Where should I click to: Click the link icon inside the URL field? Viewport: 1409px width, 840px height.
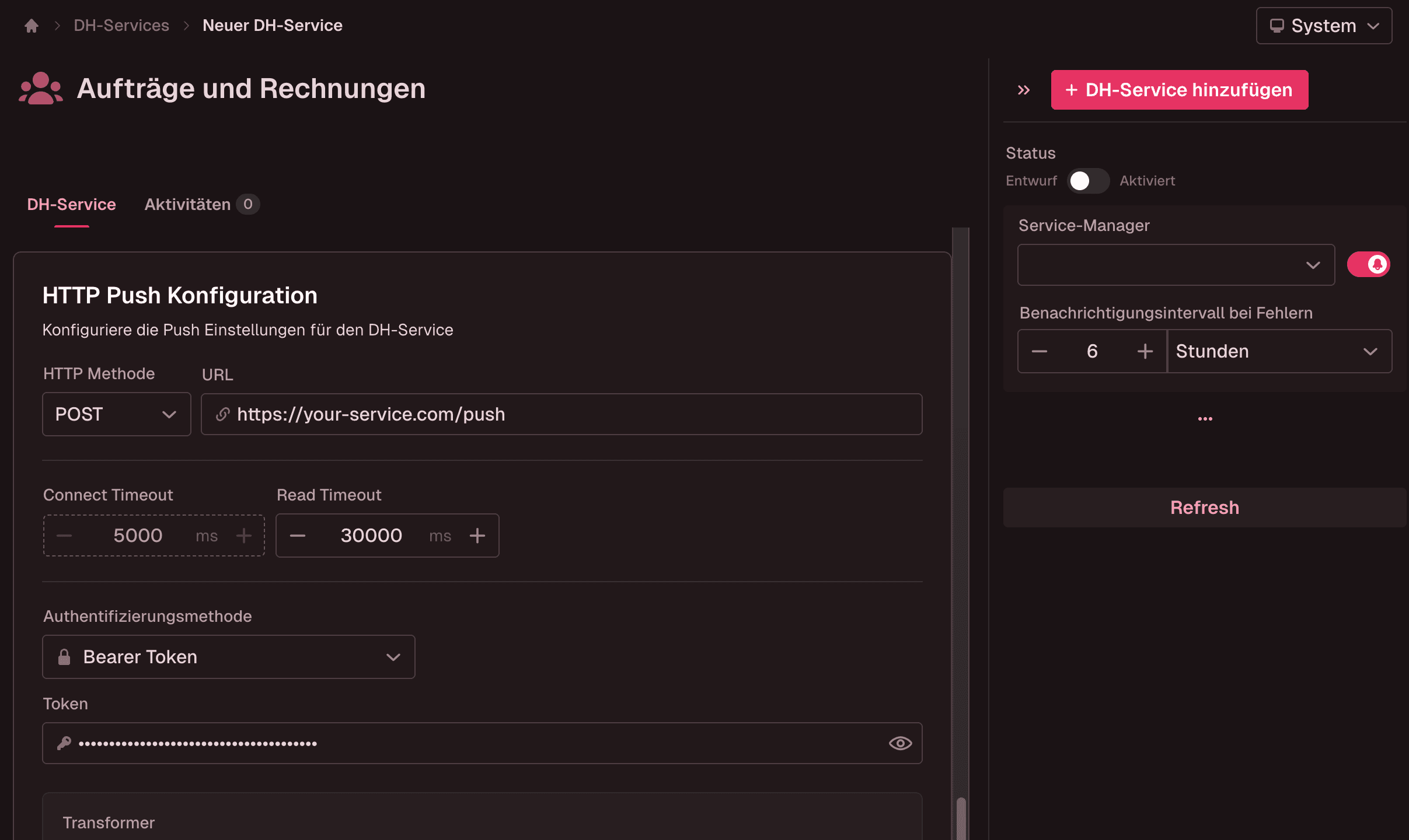(x=224, y=414)
